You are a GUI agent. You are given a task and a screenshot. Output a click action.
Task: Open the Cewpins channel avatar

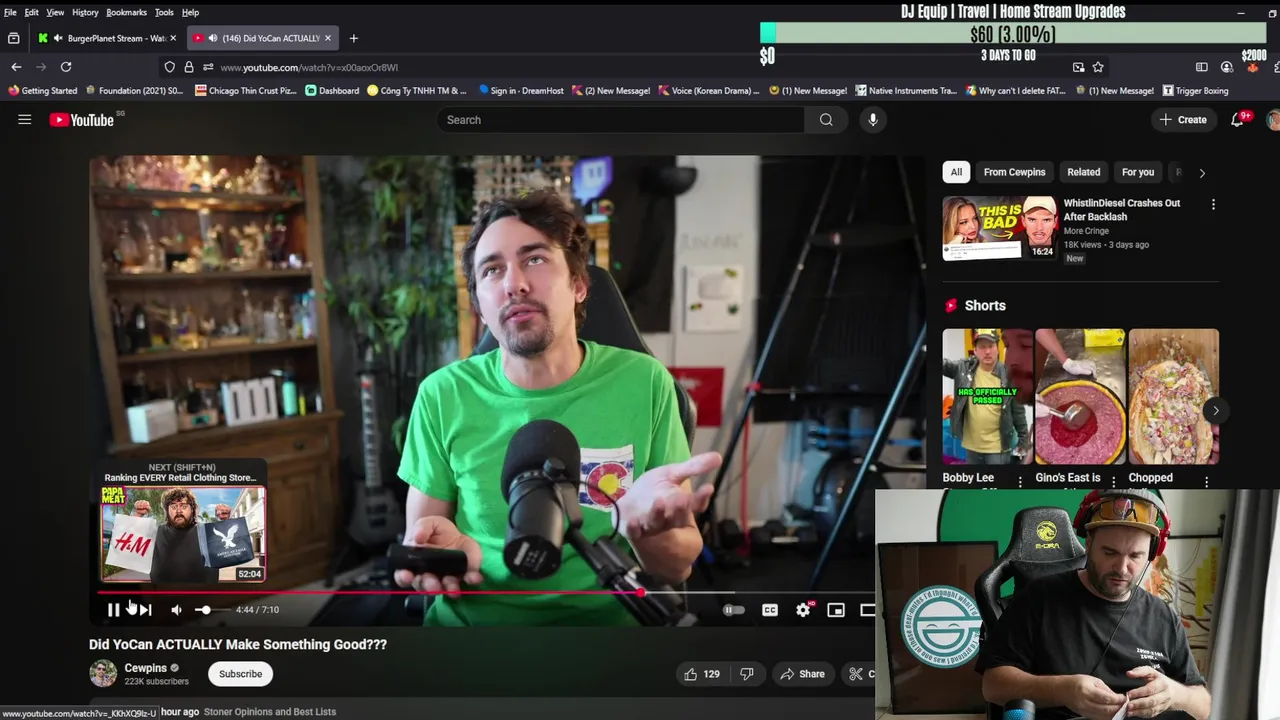coord(103,673)
